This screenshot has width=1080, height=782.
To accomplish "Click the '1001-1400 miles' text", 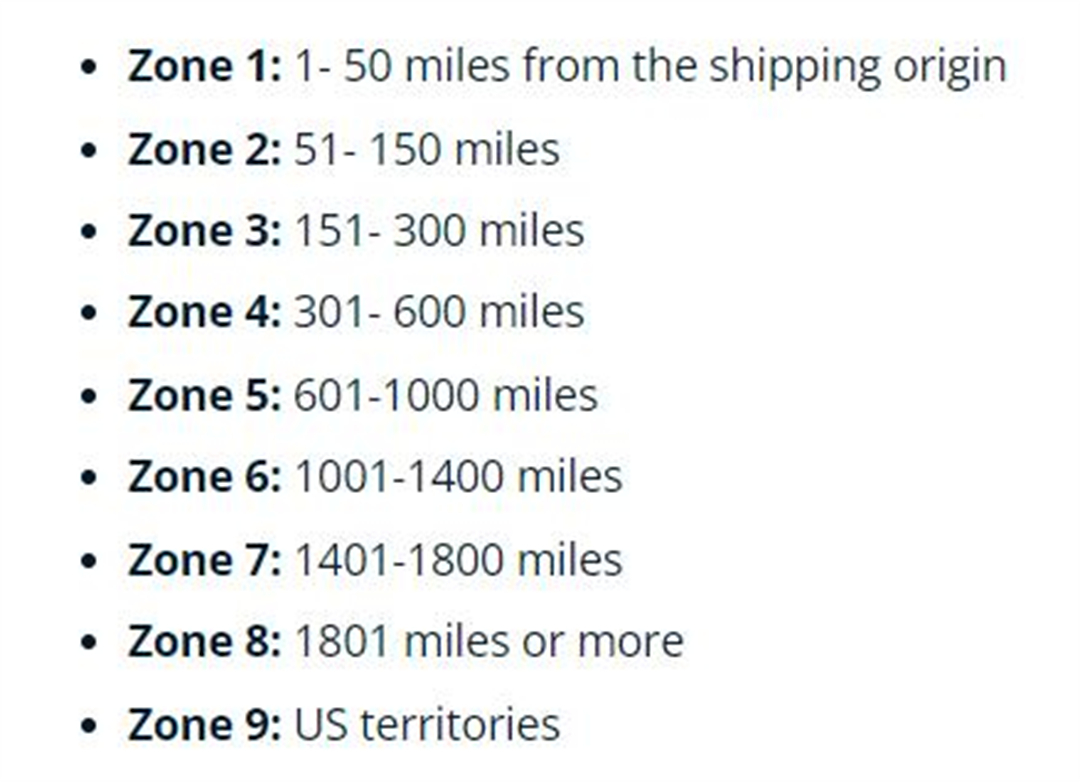I will (x=459, y=476).
